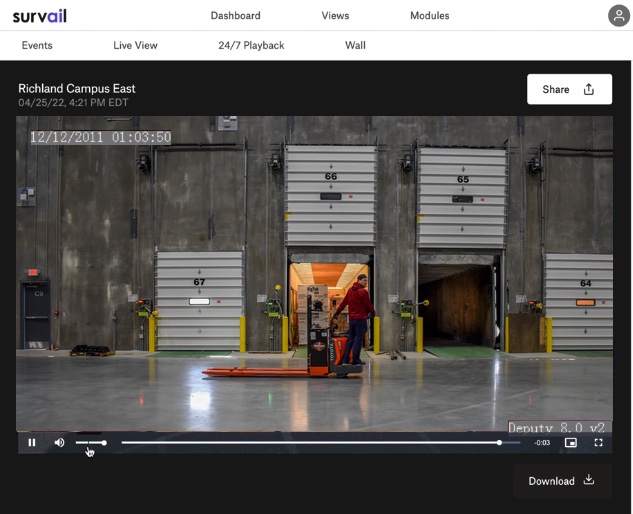Click the volume slider handle
This screenshot has width=633, height=514.
pos(104,442)
